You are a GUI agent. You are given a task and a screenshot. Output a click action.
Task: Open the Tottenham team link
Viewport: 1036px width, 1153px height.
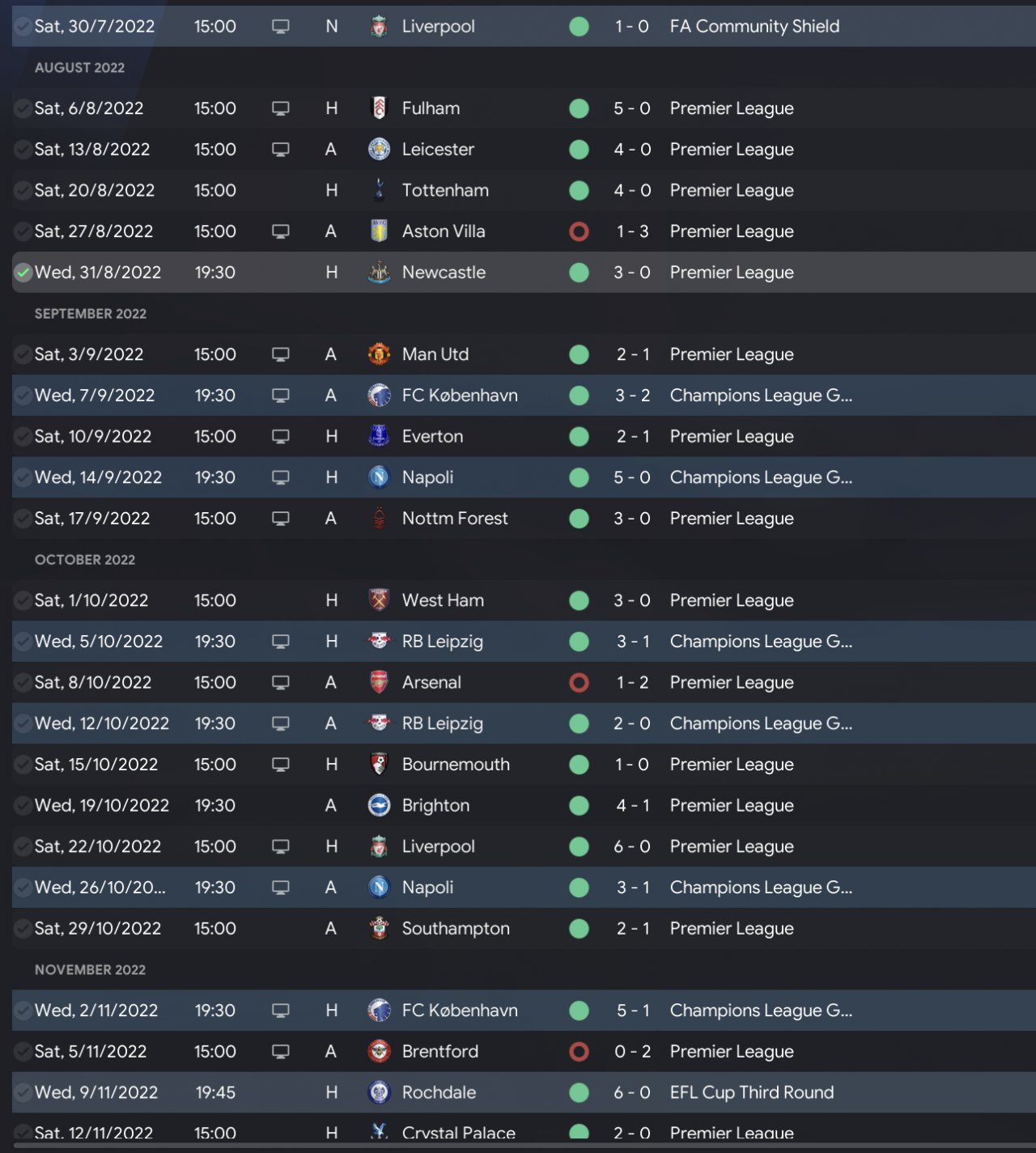[x=445, y=191]
